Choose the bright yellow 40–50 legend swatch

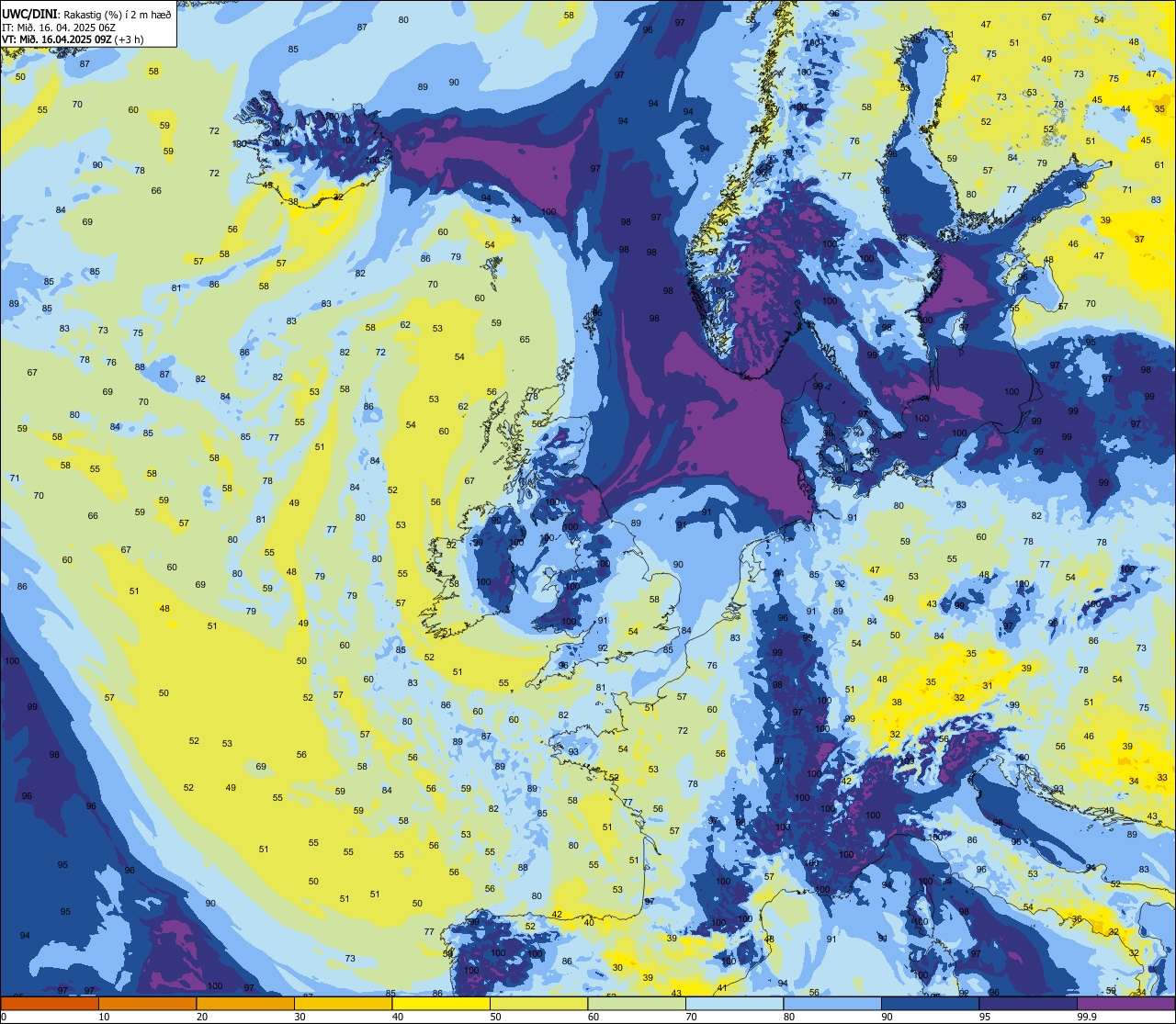point(441,1003)
